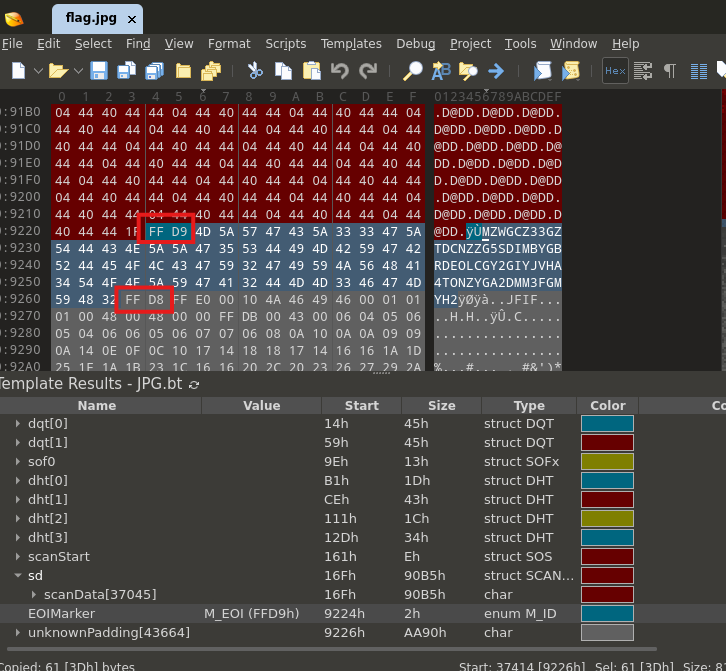Screen dimensions: 726x671
Task: Open the Find menu
Action: click(138, 44)
